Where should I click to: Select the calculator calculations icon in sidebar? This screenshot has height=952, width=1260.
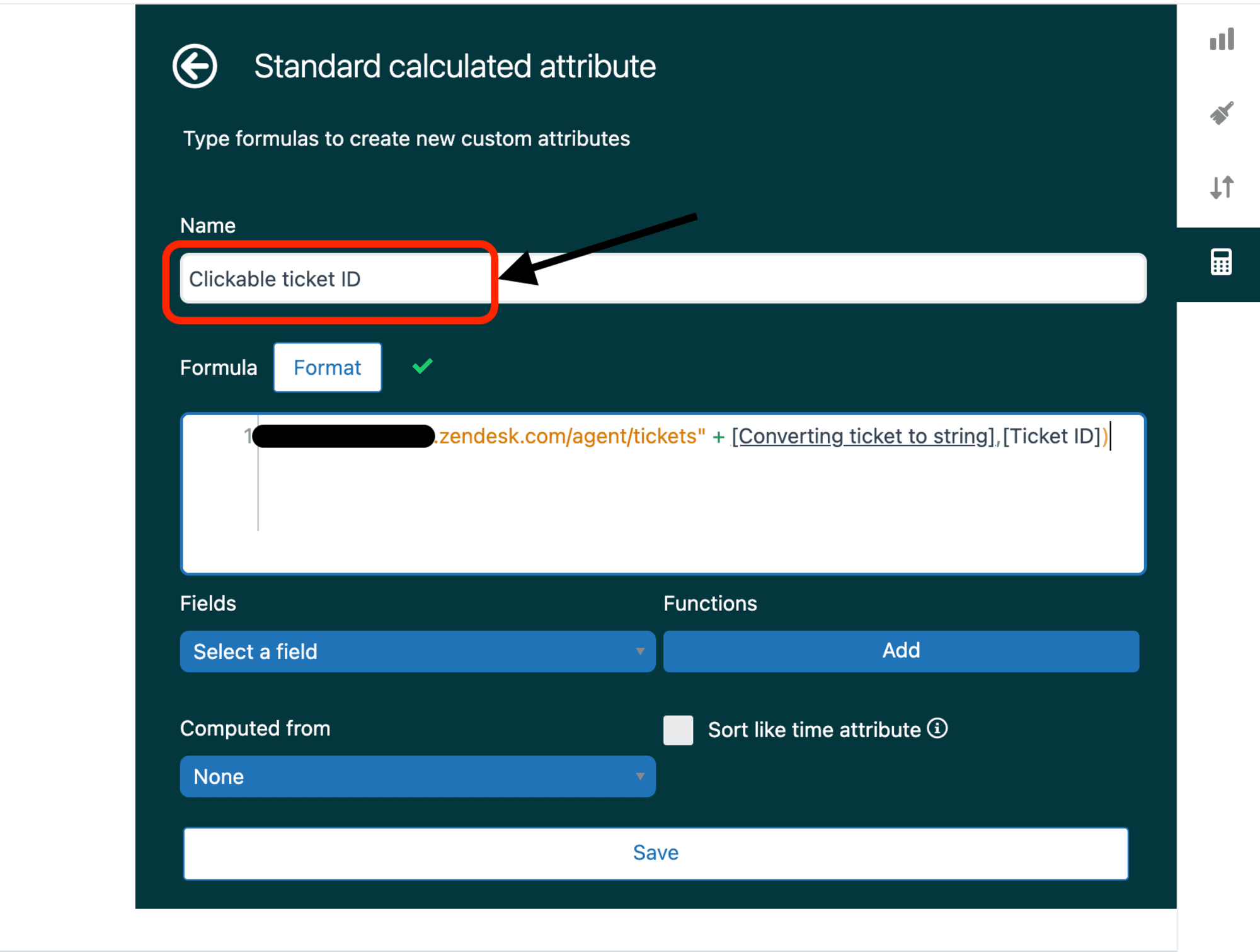tap(1221, 262)
